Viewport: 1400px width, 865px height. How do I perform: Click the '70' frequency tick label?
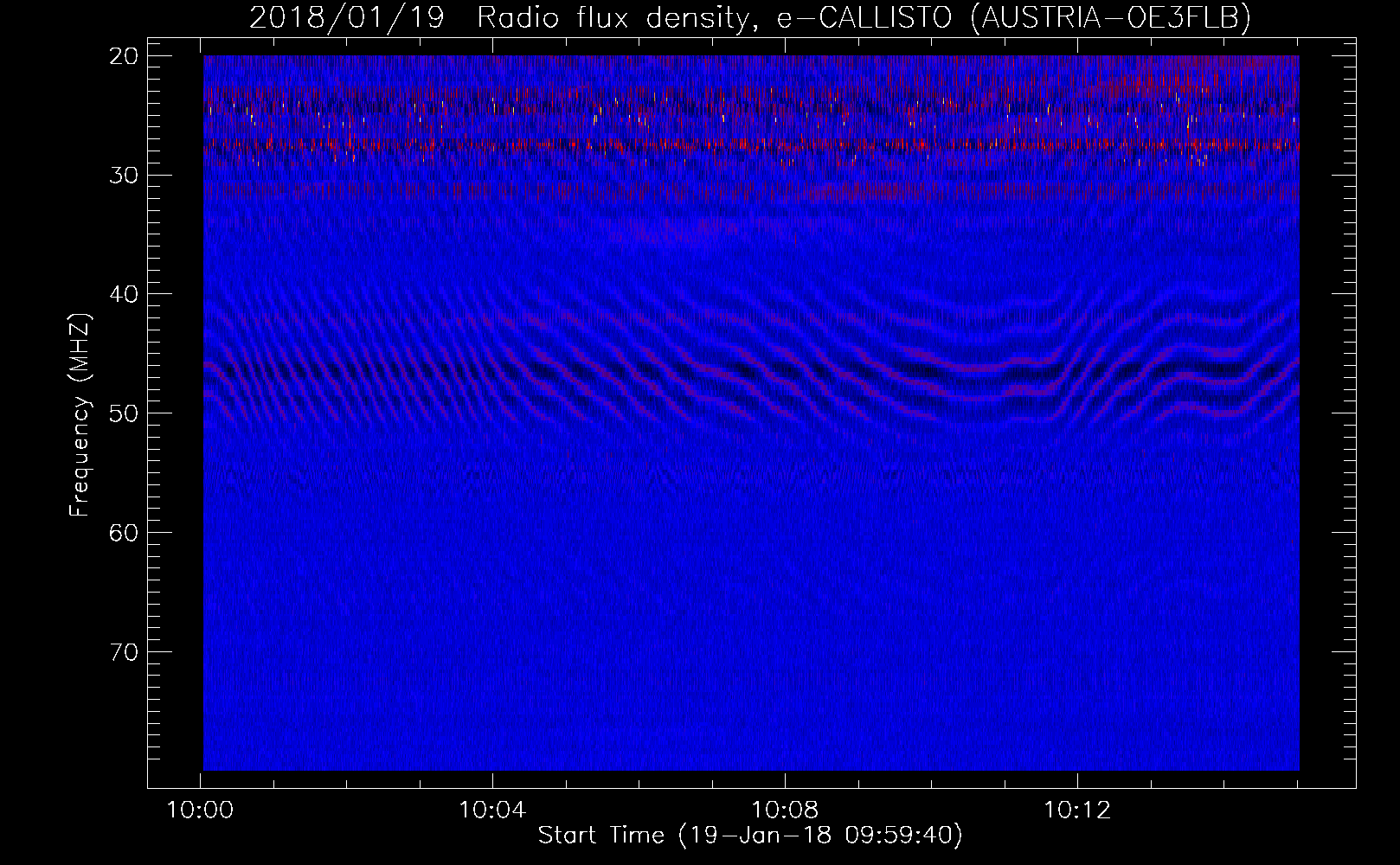[x=125, y=652]
